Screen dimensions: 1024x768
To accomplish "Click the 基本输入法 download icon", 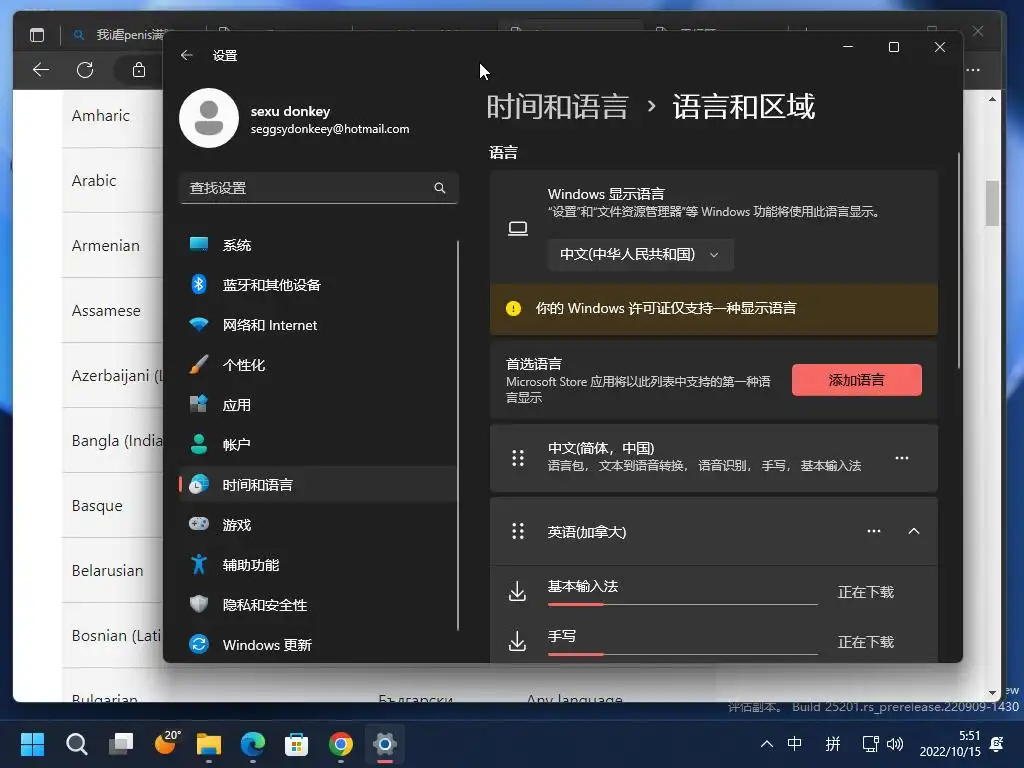I will [517, 591].
